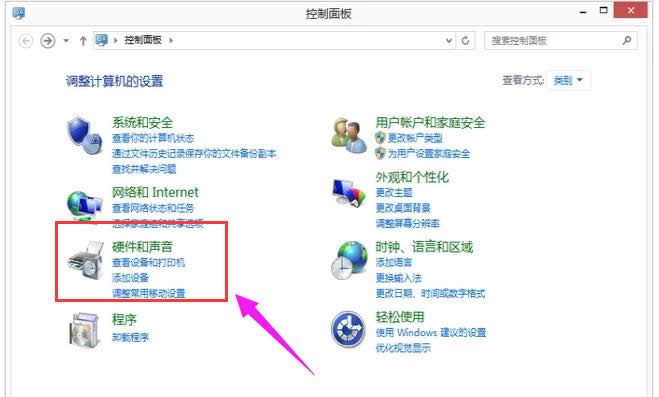Refresh the Control Panel address bar

point(465,41)
